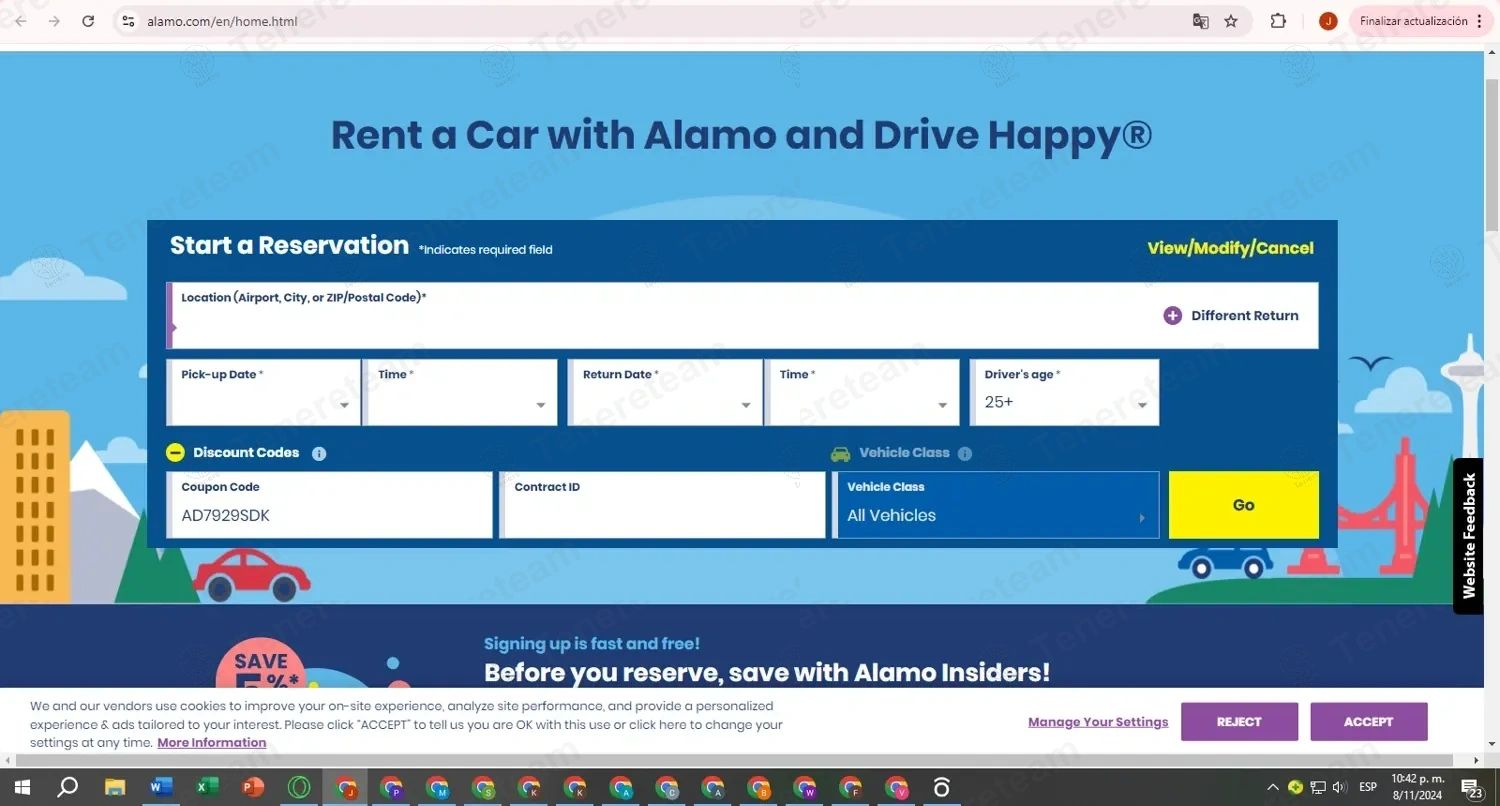The height and width of the screenshot is (806, 1500).
Task: Click the yellow Go button
Action: point(1244,505)
